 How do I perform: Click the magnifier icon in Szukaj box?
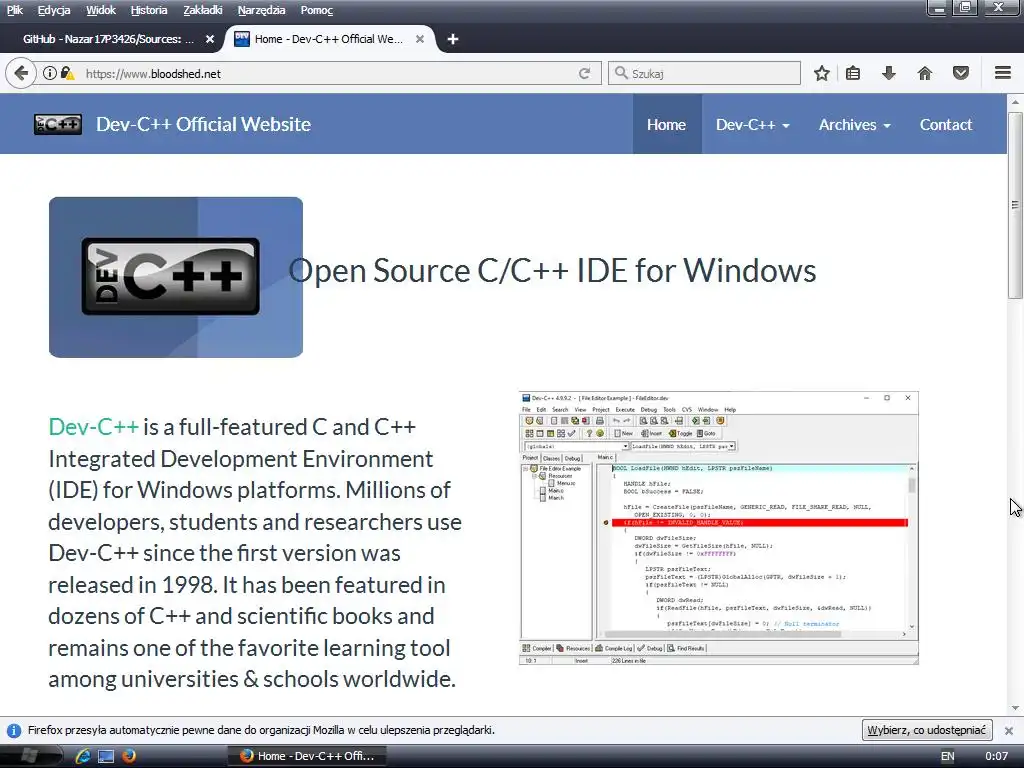coord(621,73)
